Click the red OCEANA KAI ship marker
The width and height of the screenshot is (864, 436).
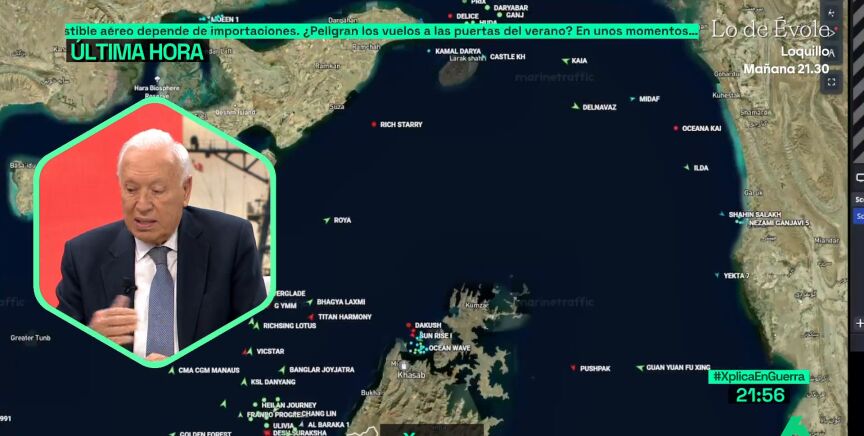coord(676,128)
